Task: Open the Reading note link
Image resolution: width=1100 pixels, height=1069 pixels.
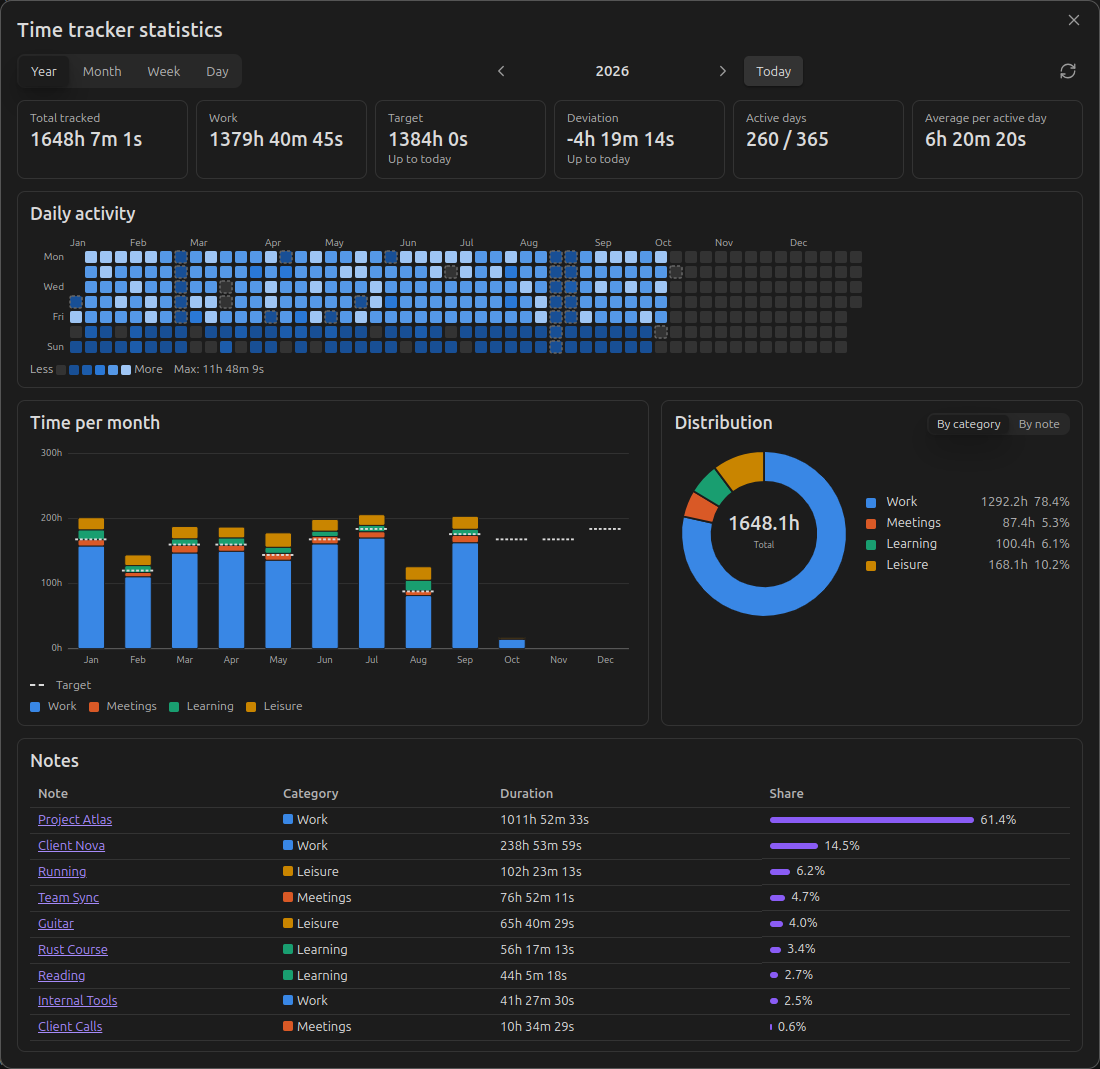Action: pos(61,975)
